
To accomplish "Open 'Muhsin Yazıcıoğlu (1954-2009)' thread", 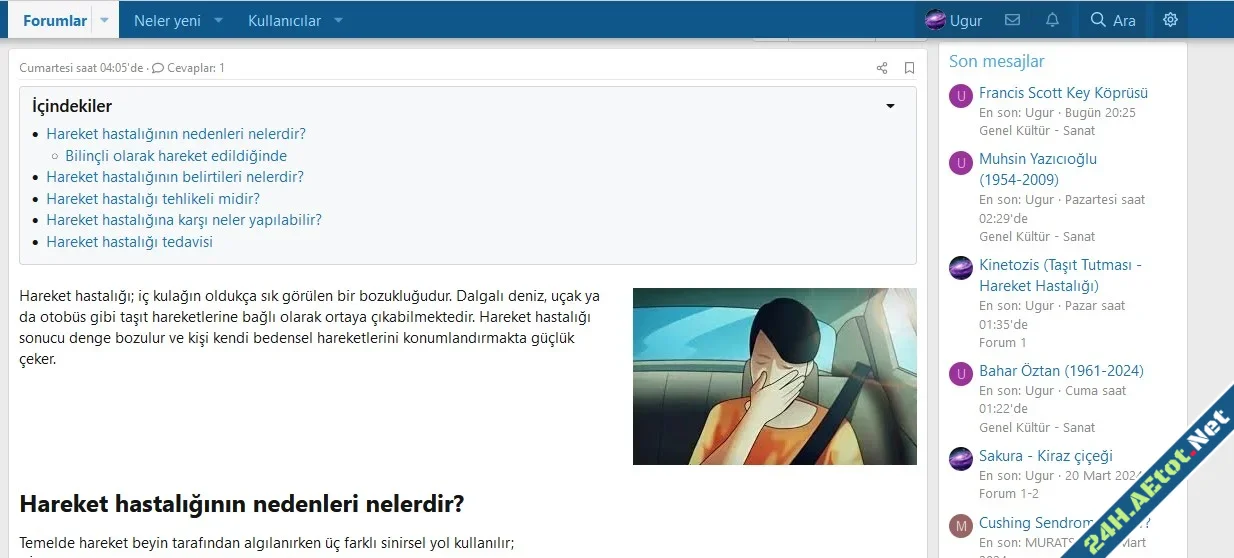I will (x=1038, y=169).
